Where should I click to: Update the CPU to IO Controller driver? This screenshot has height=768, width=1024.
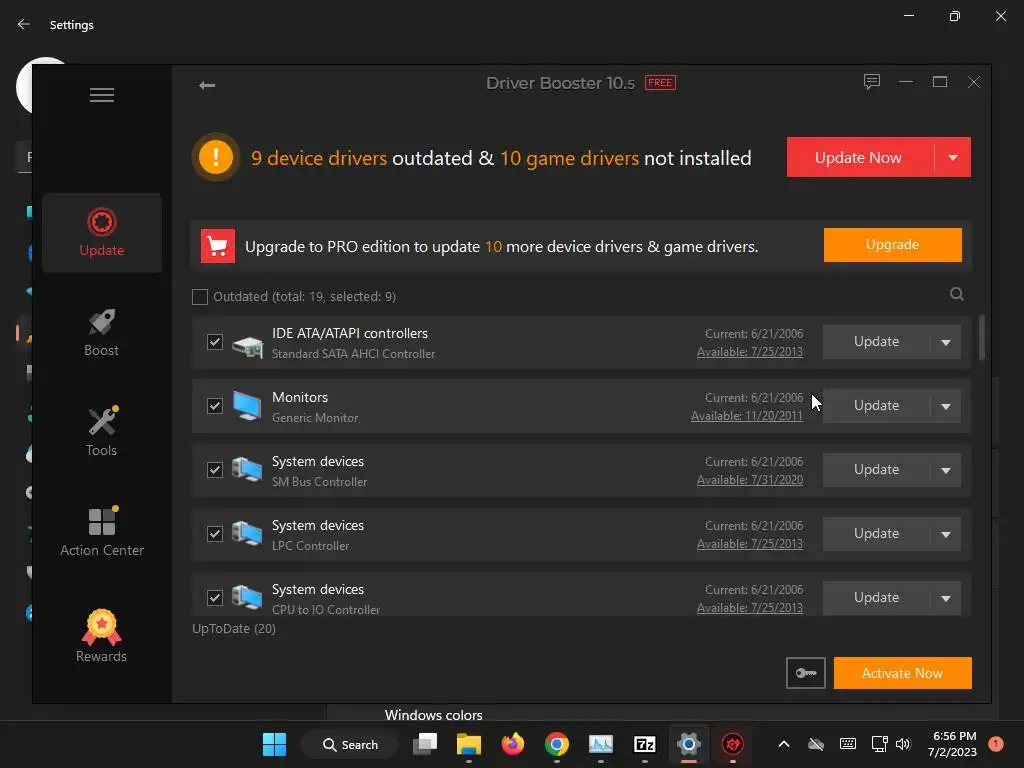click(x=876, y=598)
